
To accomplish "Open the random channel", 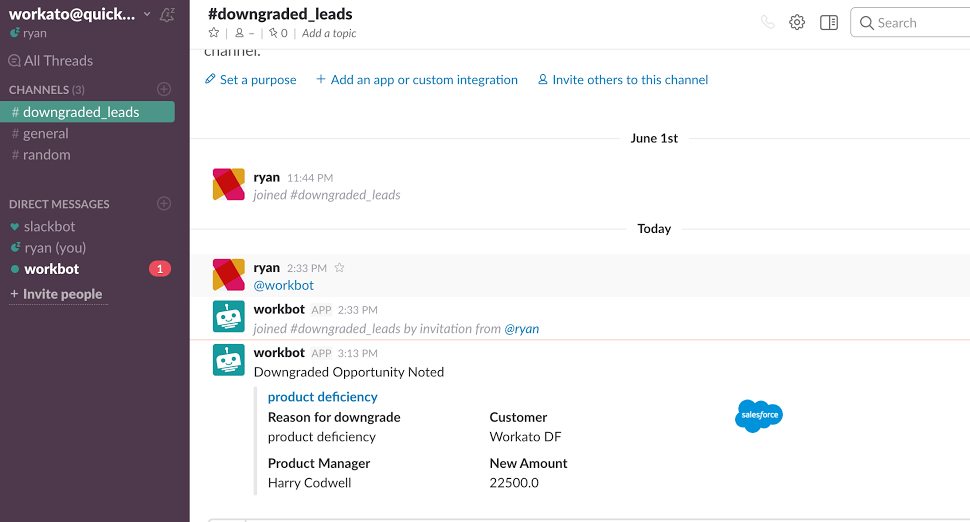I will (47, 155).
